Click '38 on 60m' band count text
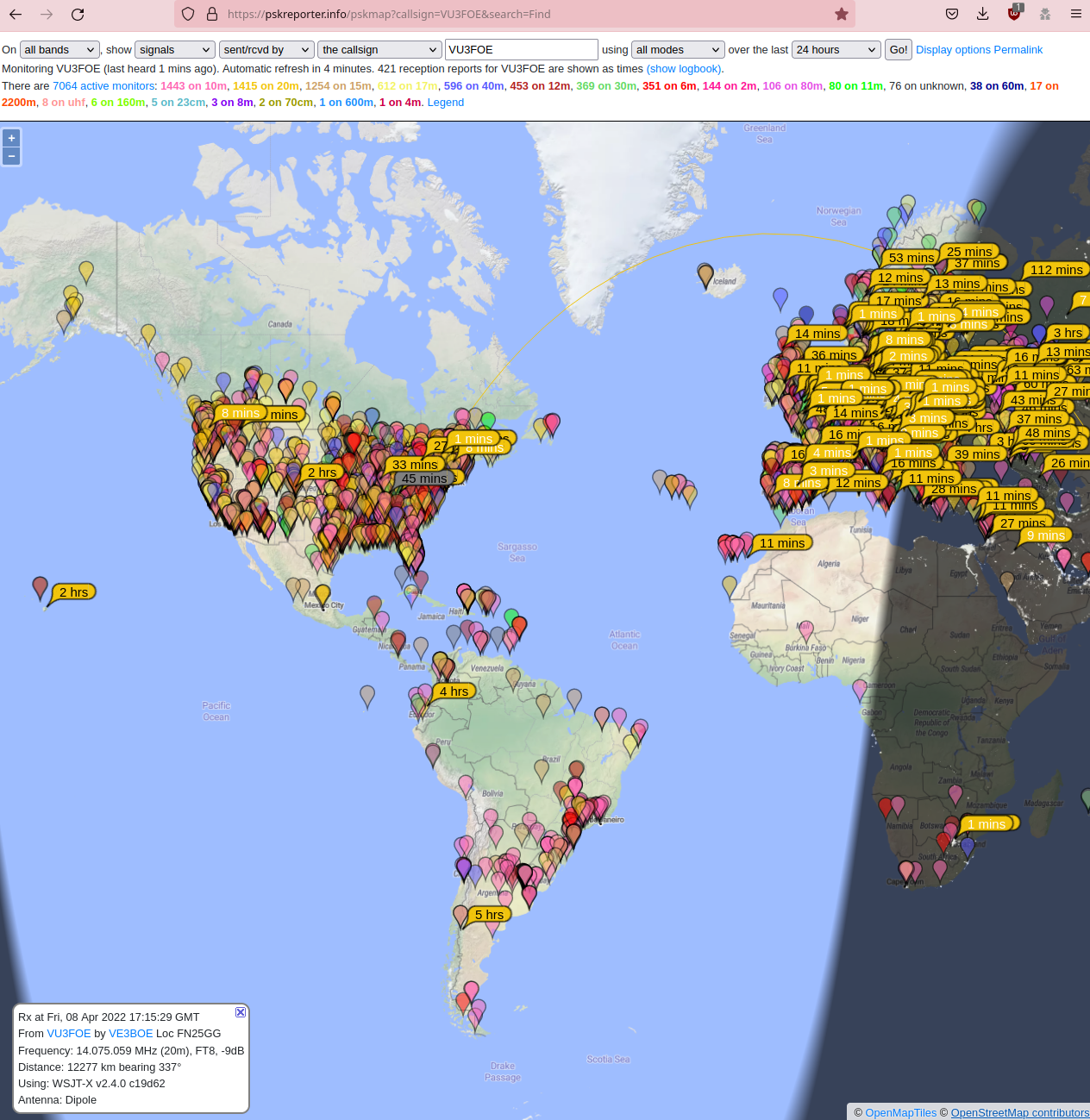The height and width of the screenshot is (1120, 1090). coord(997,86)
